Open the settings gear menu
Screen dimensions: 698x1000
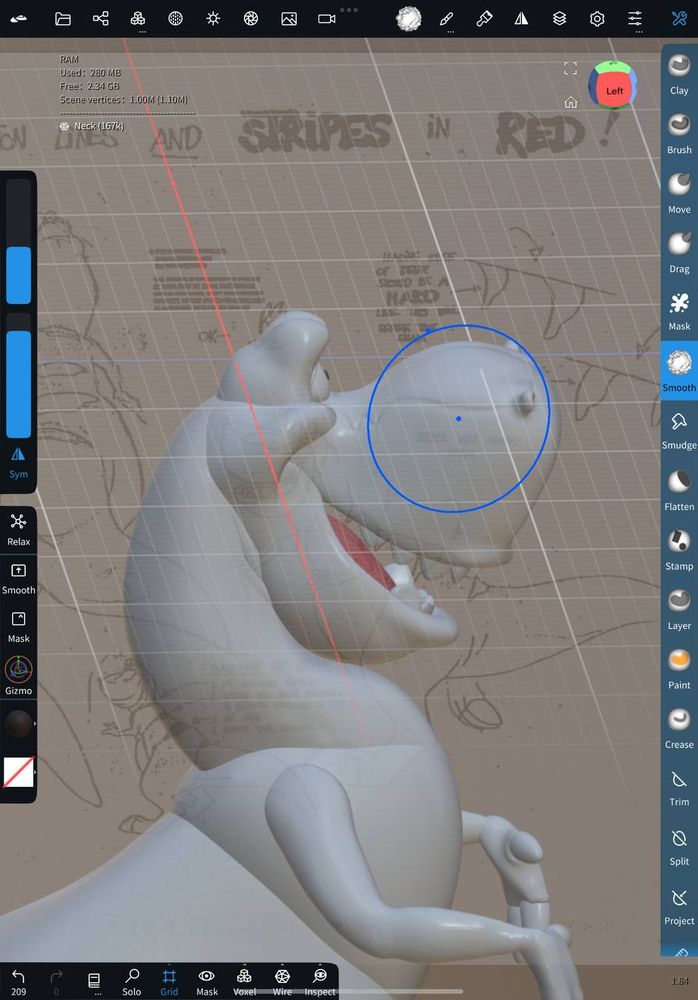[x=597, y=18]
